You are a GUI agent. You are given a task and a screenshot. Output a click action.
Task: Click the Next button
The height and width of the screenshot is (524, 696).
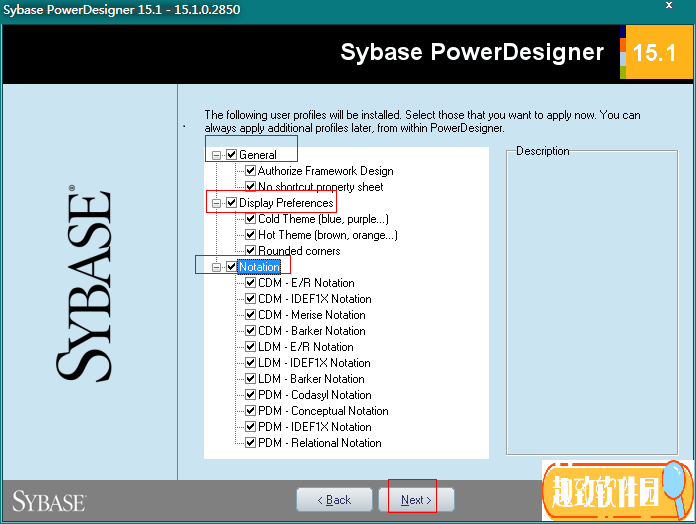click(x=416, y=500)
